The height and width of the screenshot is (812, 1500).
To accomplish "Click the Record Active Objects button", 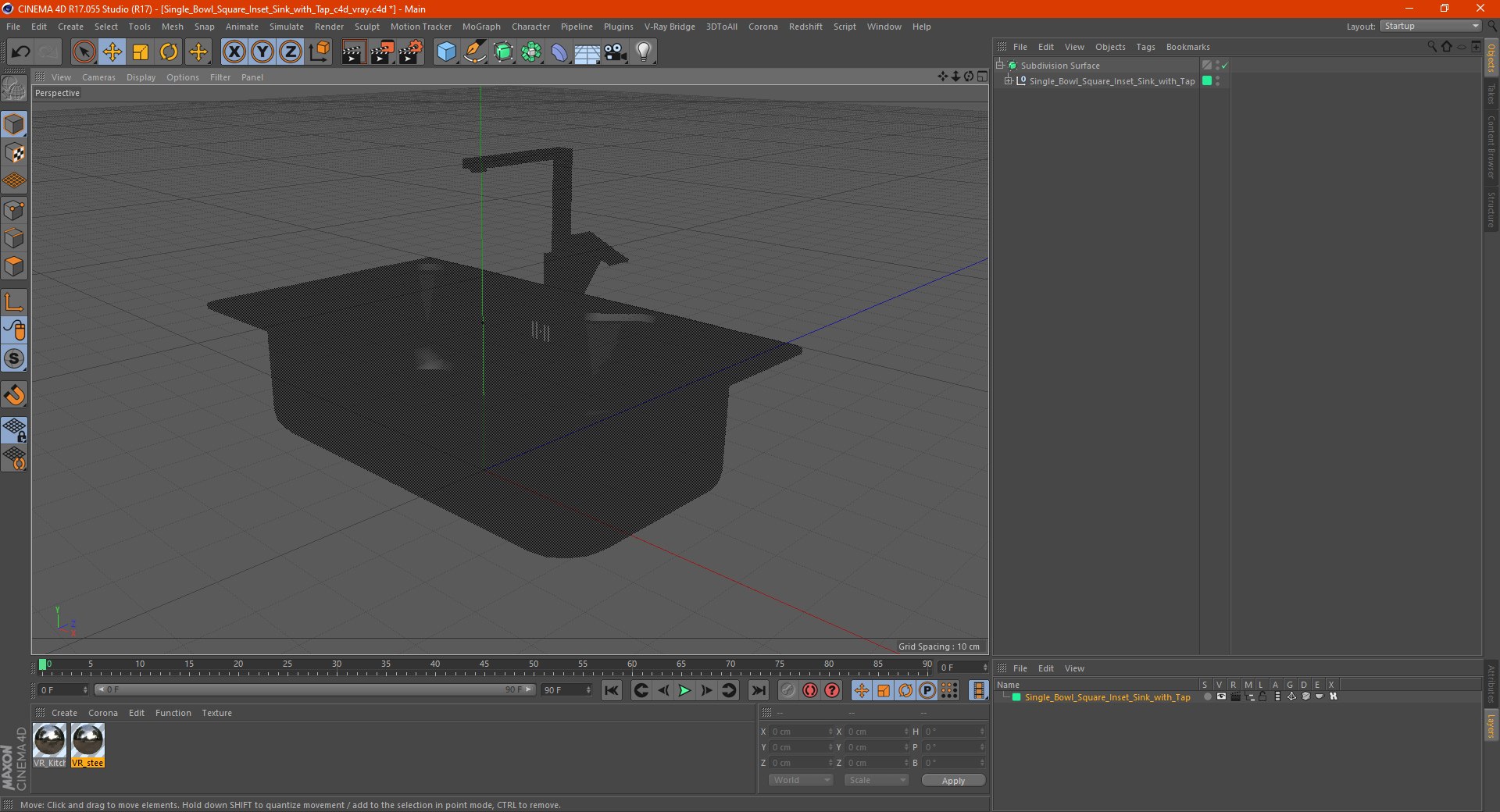I will [787, 690].
